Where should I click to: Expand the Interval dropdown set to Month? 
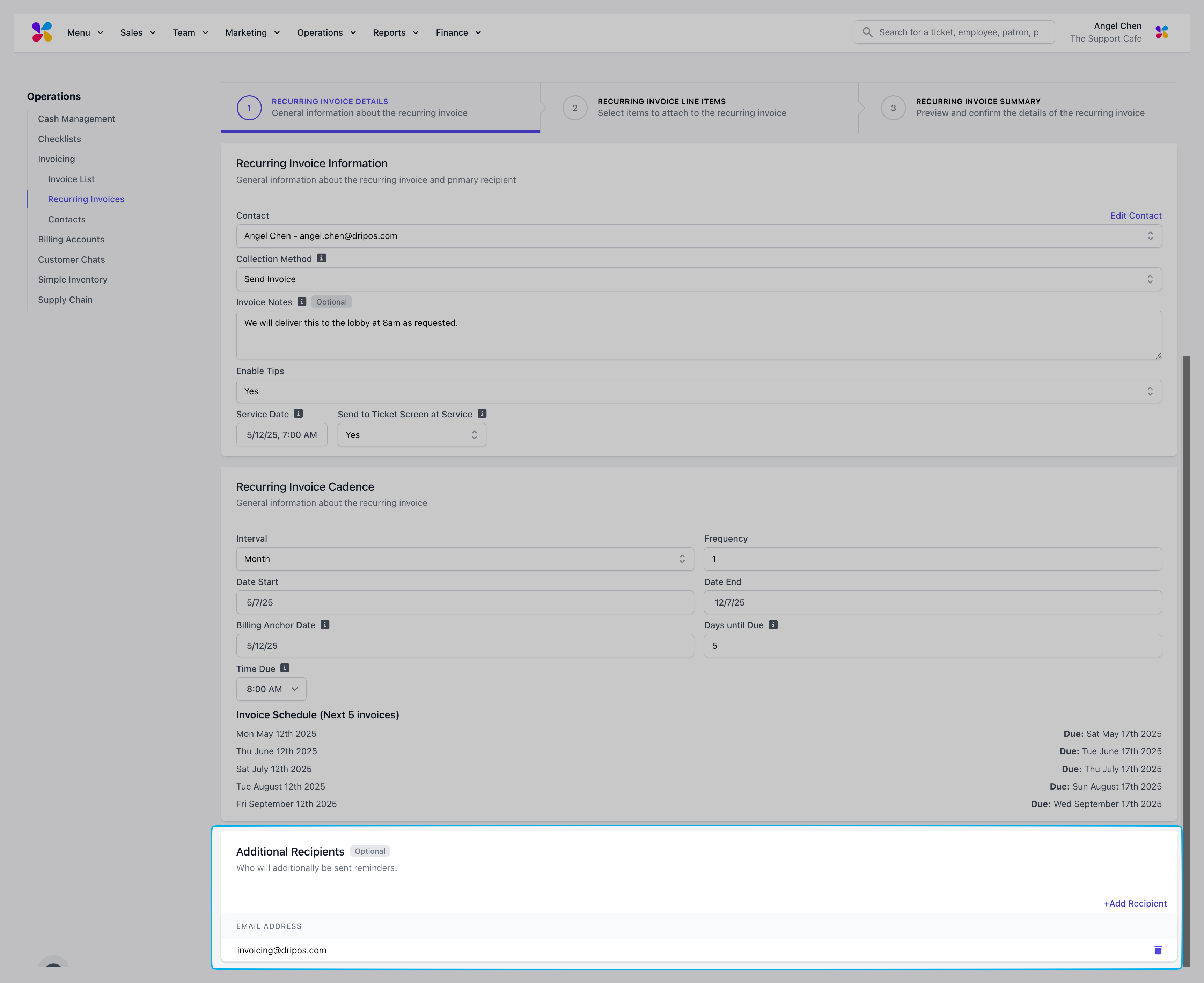[464, 559]
